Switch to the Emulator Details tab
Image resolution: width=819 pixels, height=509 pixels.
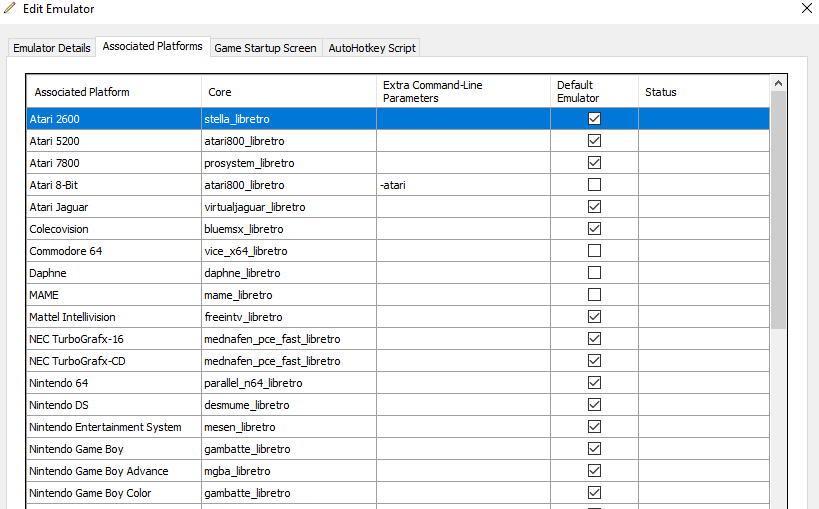tap(52, 48)
